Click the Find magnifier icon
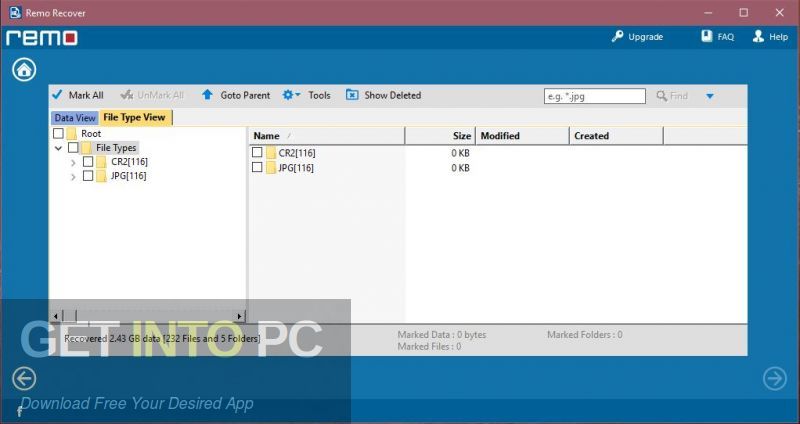 [662, 96]
